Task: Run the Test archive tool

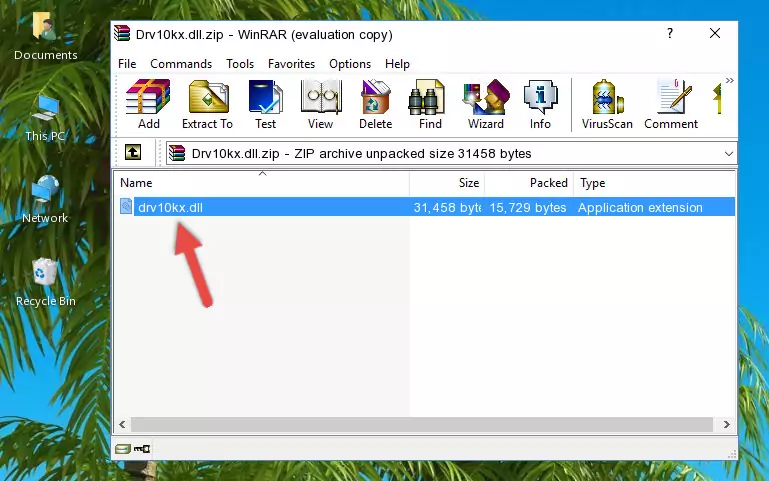Action: point(265,104)
